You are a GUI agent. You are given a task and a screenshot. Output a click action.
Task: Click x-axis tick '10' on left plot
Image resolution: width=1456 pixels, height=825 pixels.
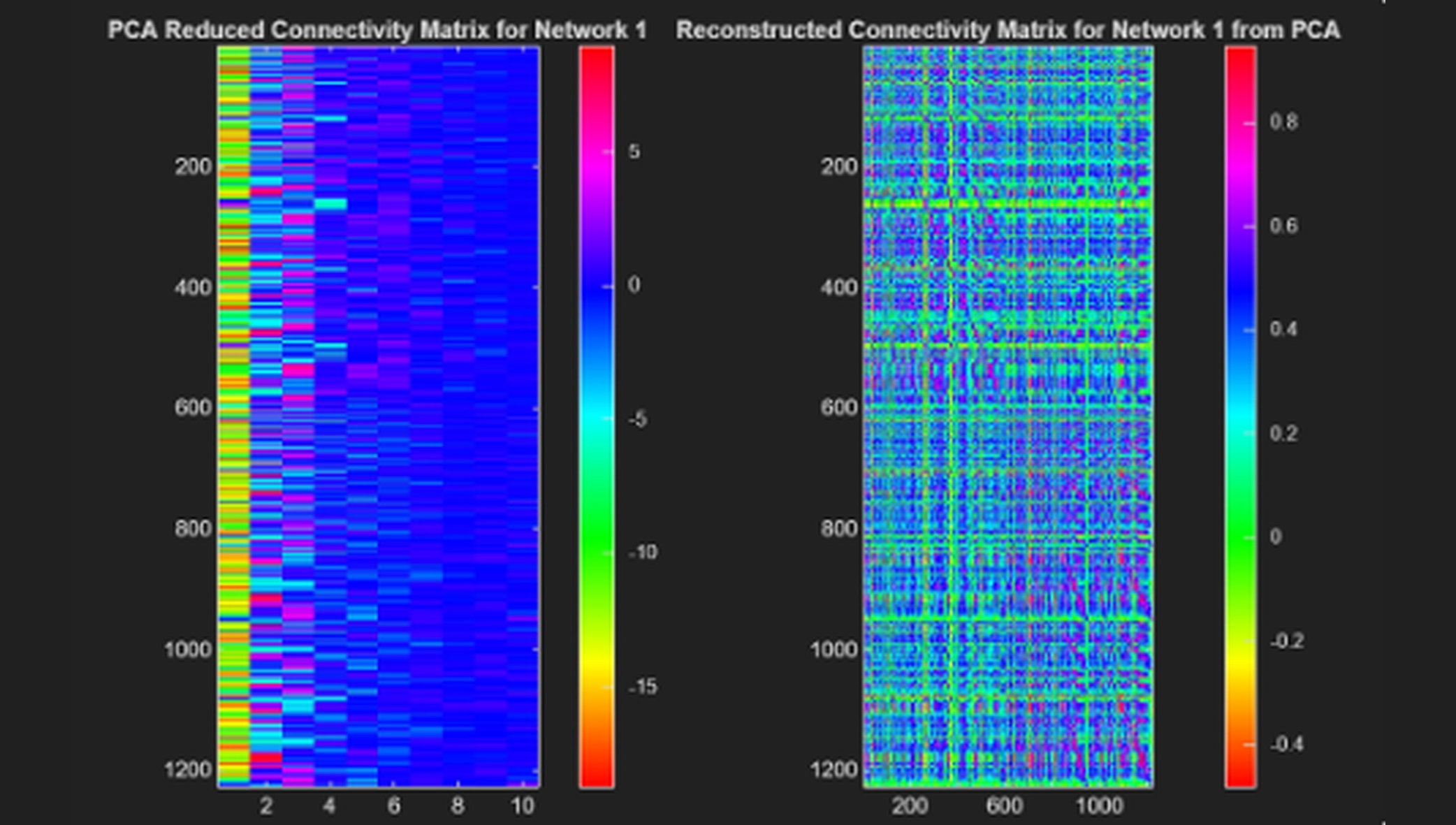523,806
